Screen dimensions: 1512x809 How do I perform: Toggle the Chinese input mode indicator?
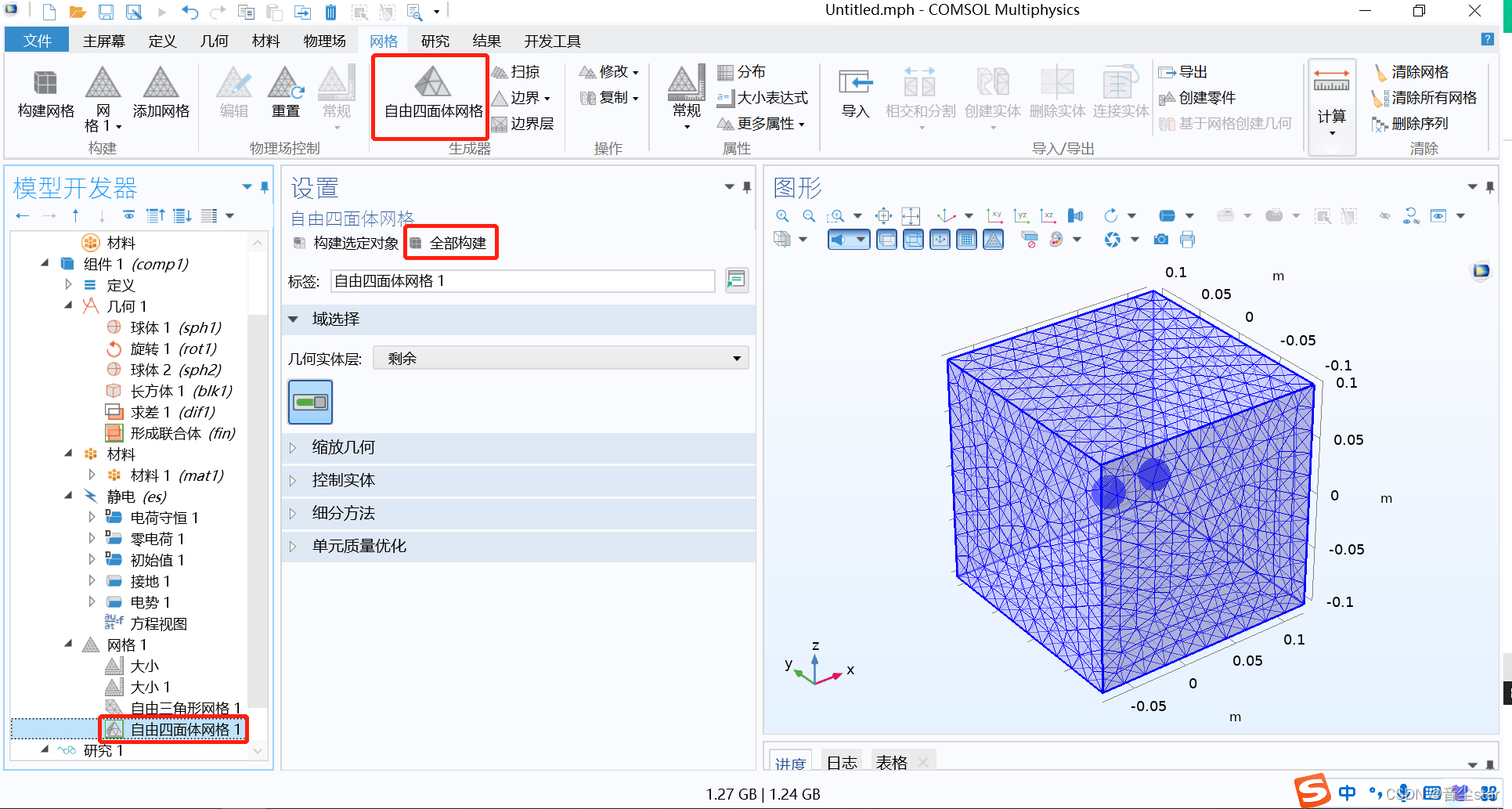tap(1347, 793)
